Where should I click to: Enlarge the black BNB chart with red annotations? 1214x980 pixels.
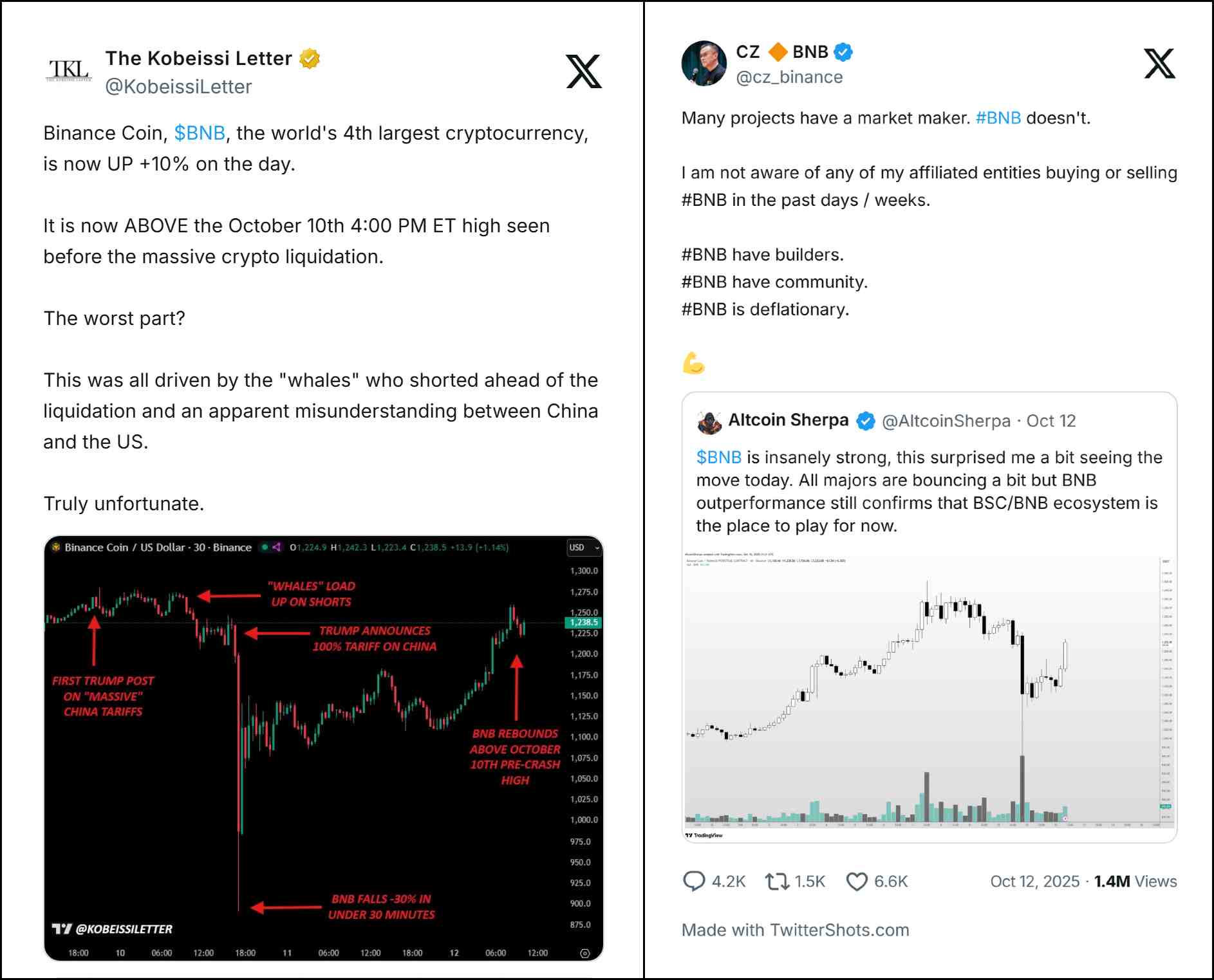pos(323,748)
